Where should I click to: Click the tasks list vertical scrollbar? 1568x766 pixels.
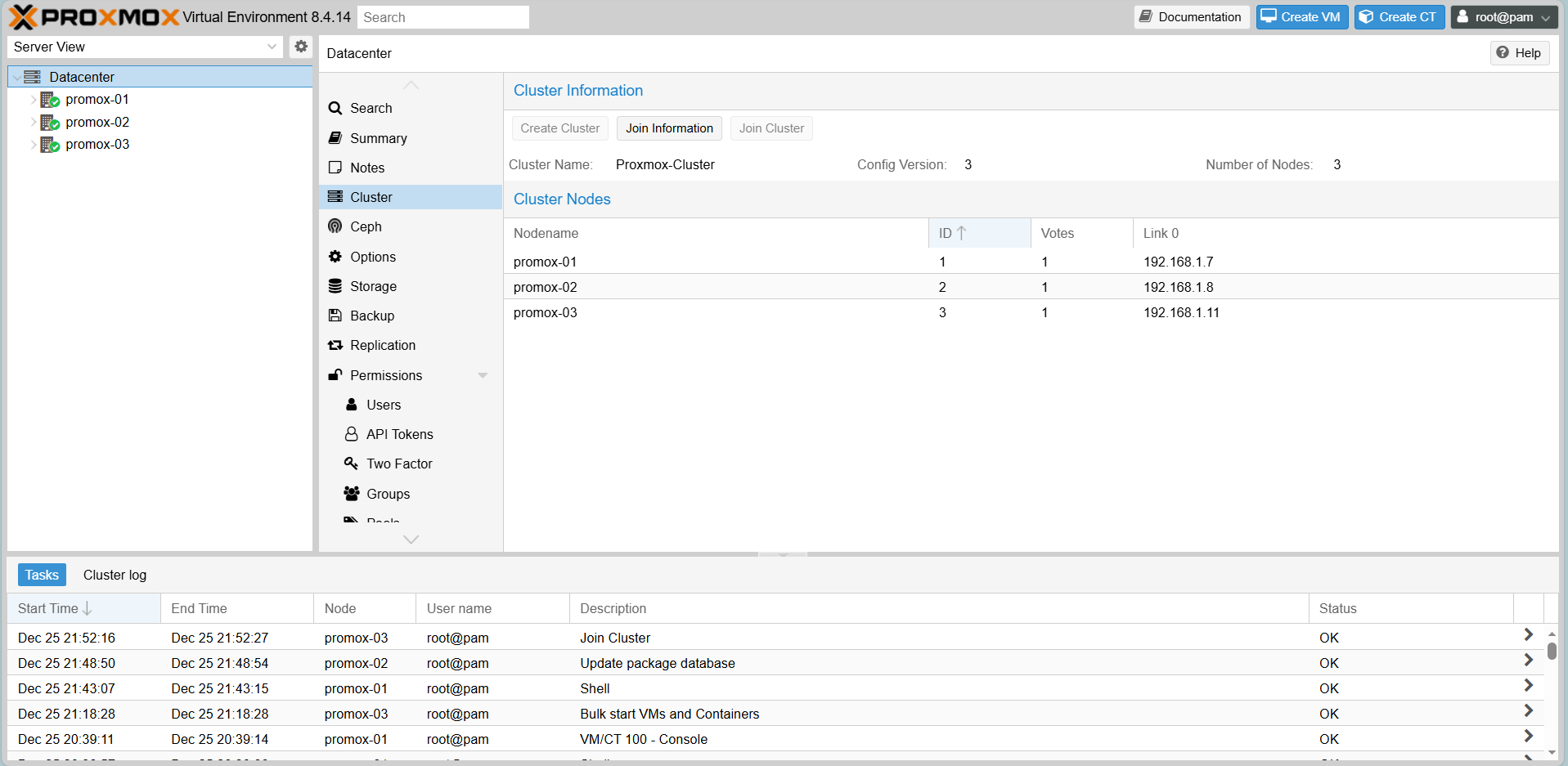1551,651
